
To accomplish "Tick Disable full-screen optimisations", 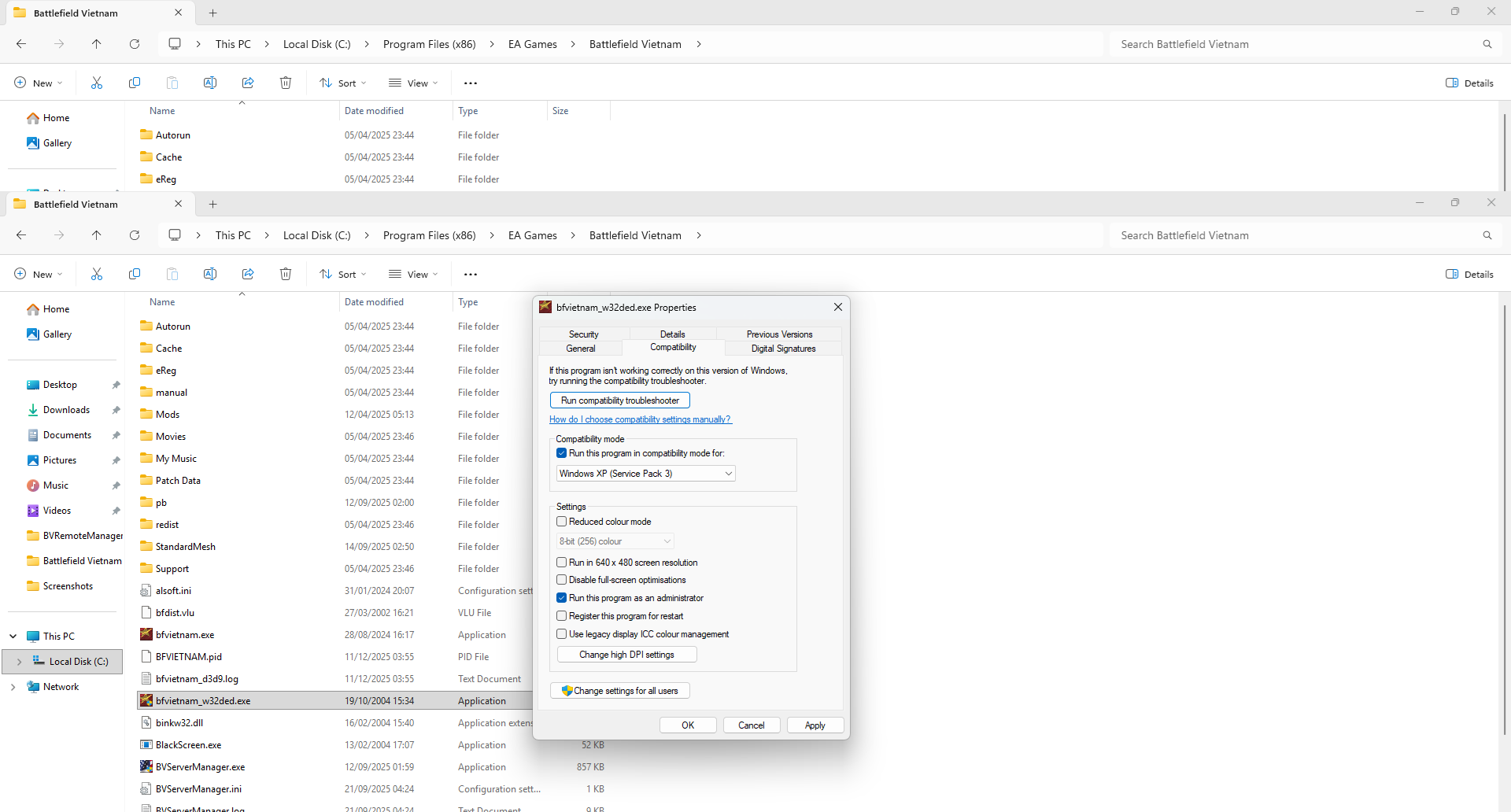I will (x=562, y=580).
